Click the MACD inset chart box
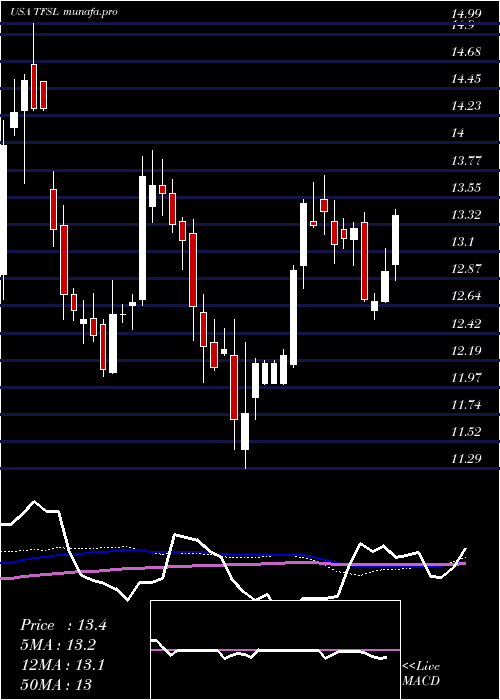Image resolution: width=500 pixels, height=700 pixels. (x=275, y=650)
